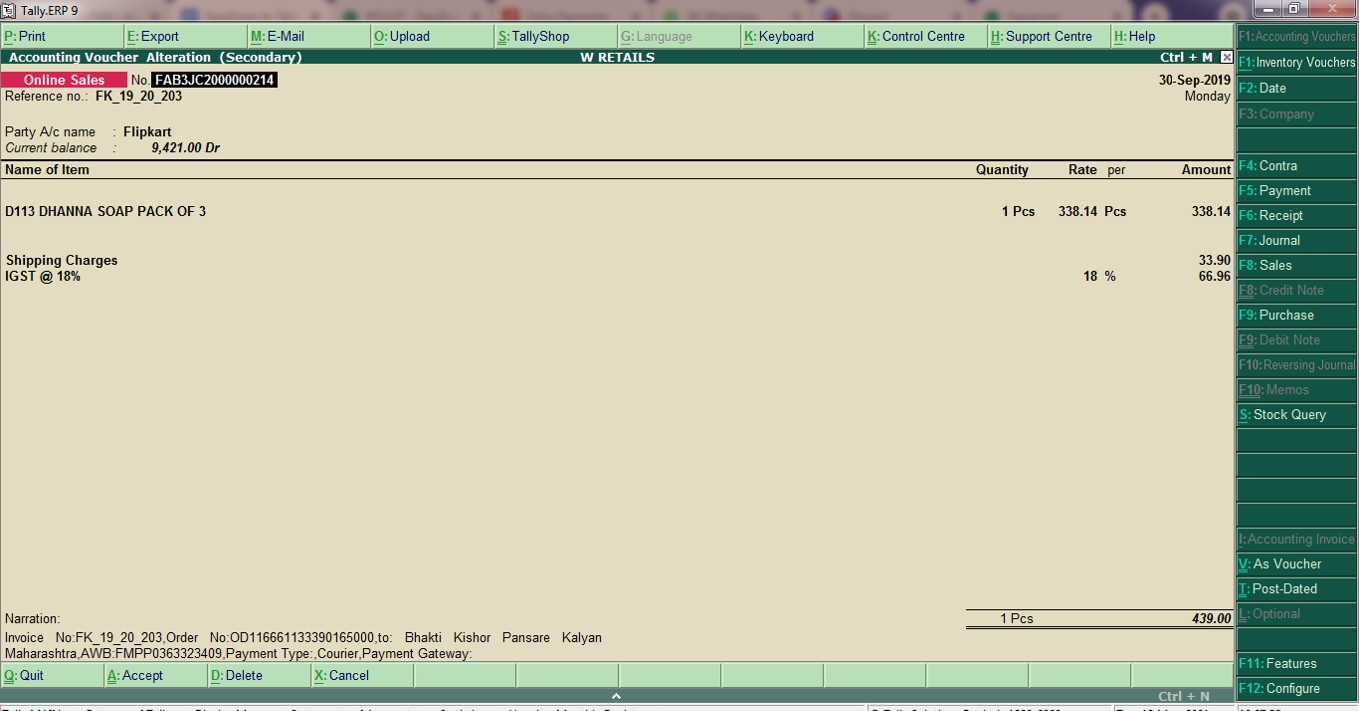Viewport: 1359px width, 711px height.
Task: Click F2 Date button
Action: click(1297, 88)
